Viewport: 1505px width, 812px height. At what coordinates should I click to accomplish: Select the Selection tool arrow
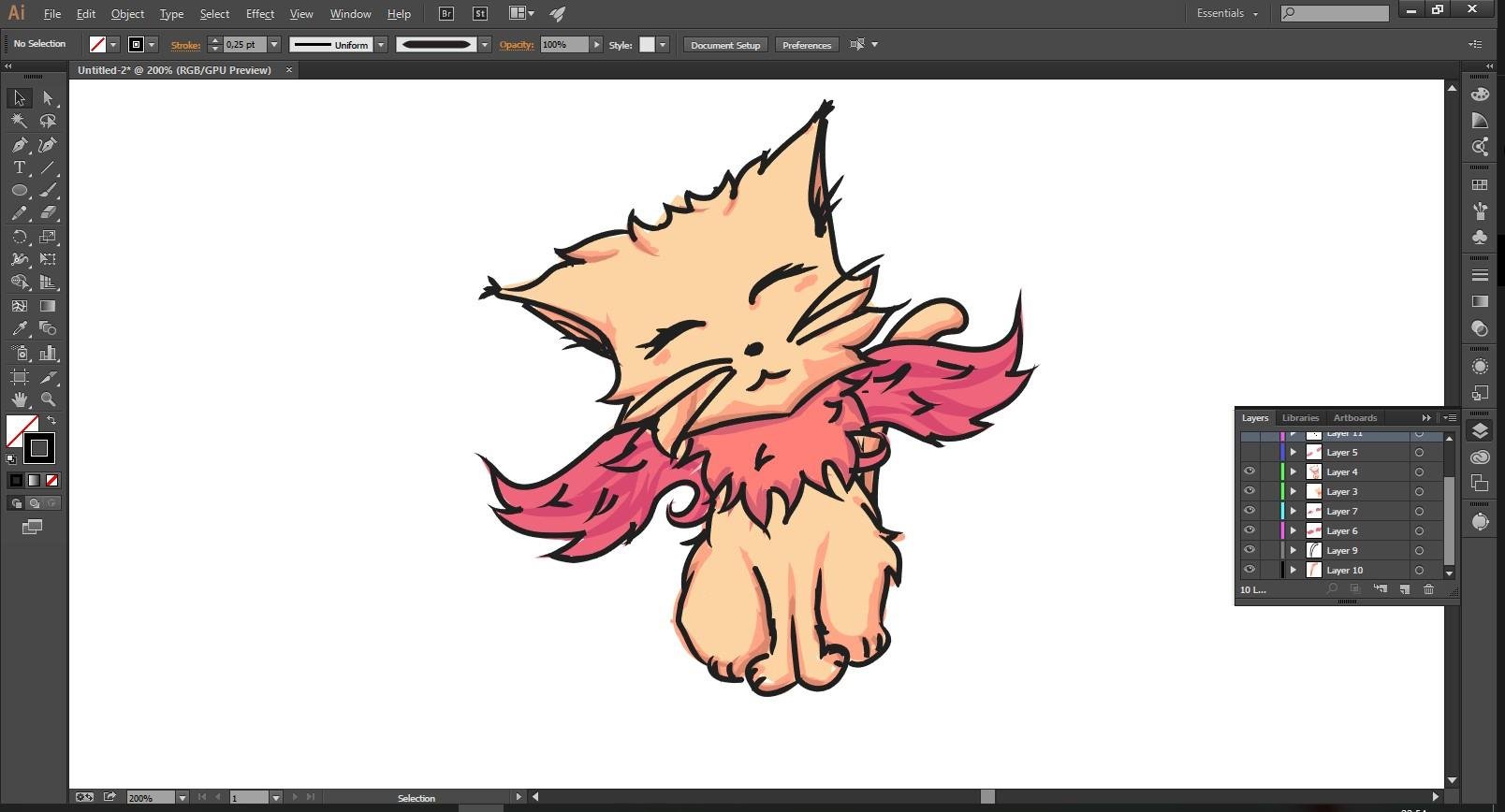point(20,98)
